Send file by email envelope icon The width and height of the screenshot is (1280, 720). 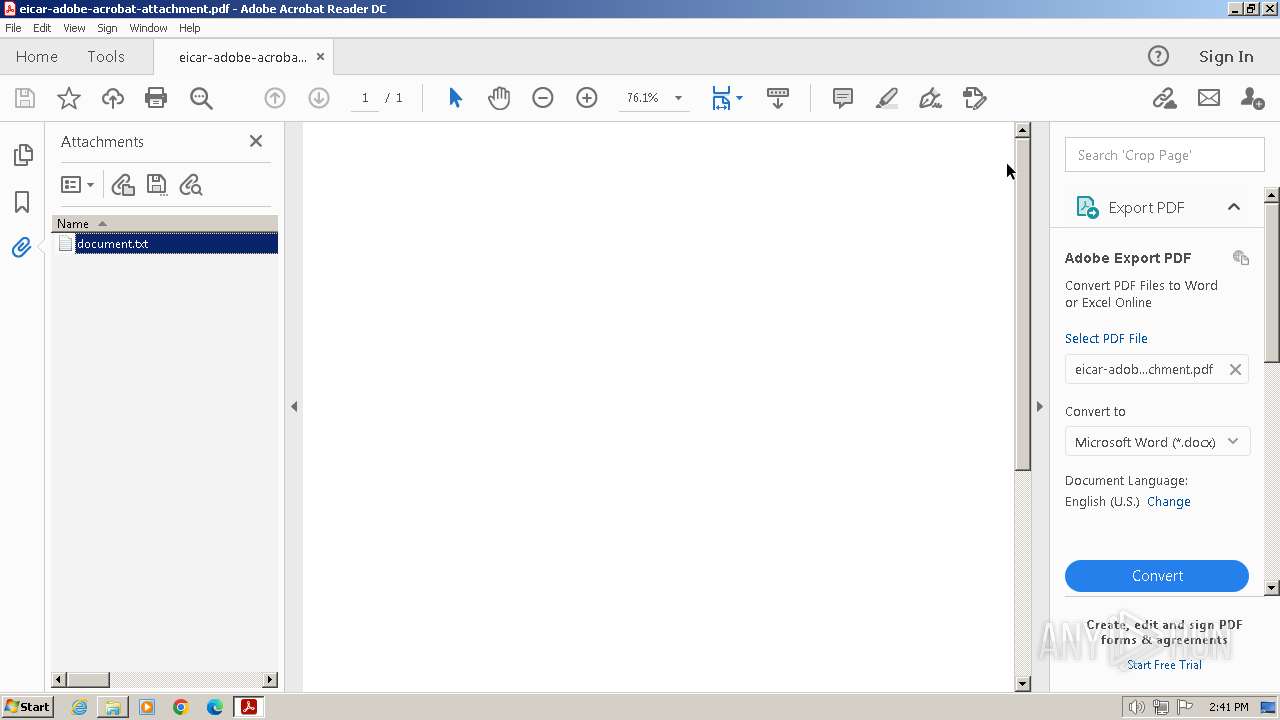point(1209,98)
